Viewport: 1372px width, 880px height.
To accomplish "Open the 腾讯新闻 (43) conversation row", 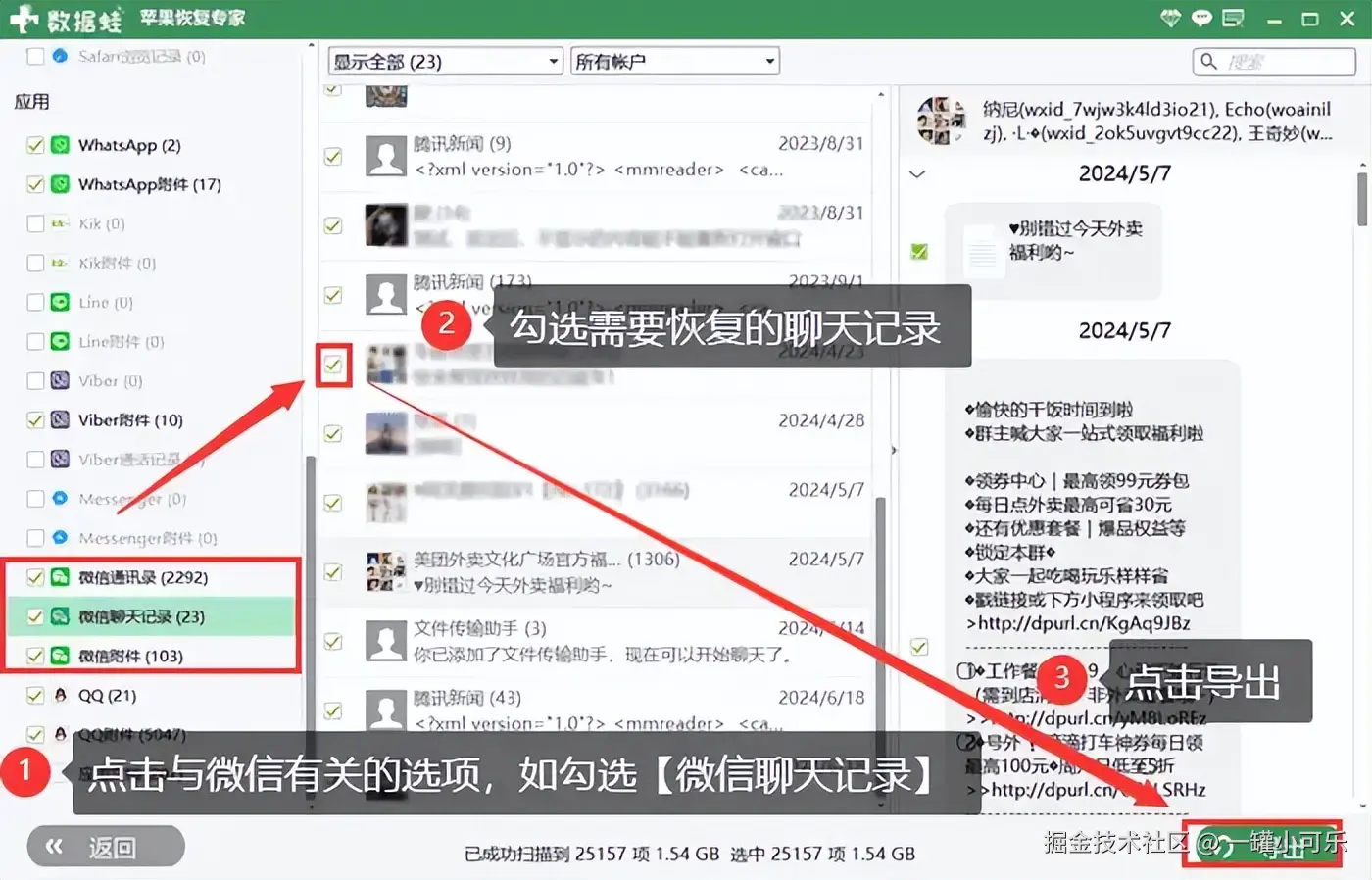I will tap(596, 710).
